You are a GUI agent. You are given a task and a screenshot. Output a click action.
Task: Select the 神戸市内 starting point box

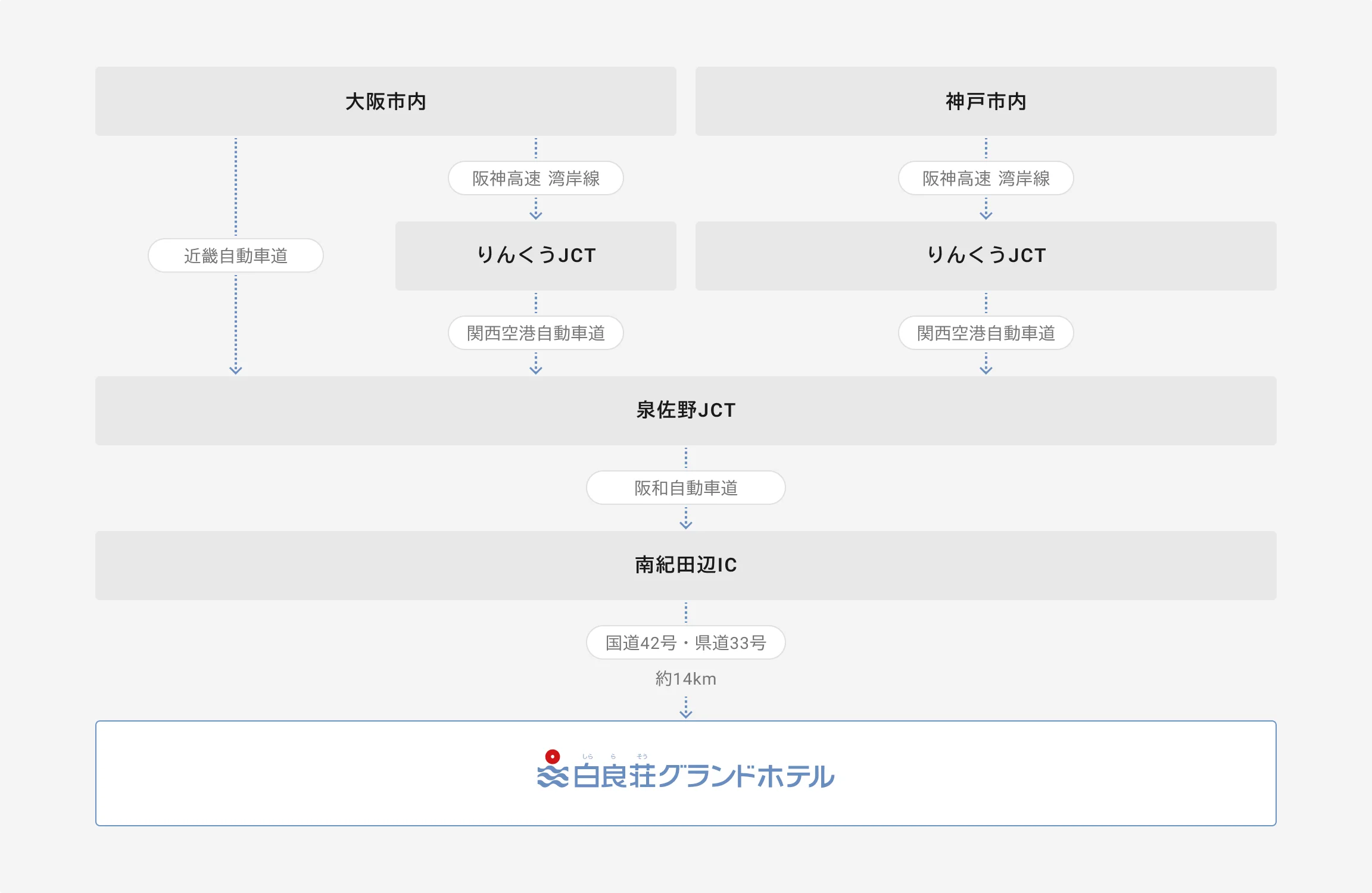(986, 101)
